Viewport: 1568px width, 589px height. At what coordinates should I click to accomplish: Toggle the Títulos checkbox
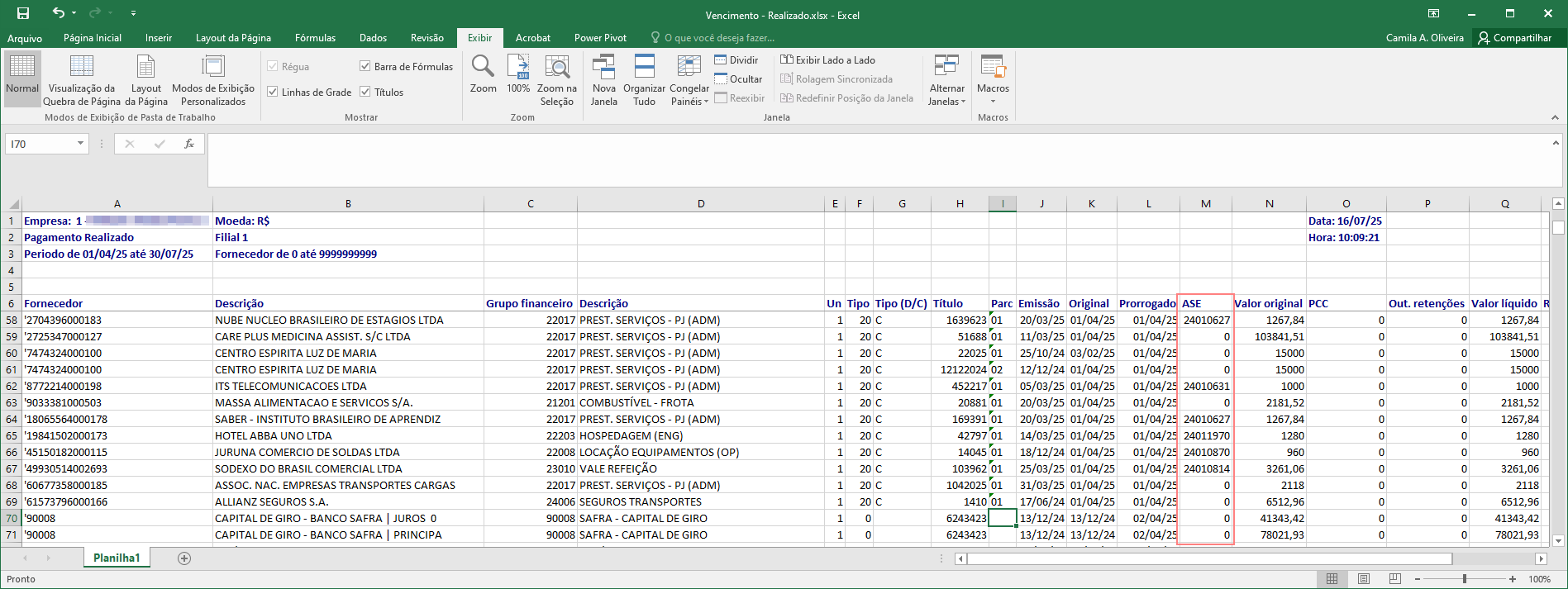(365, 92)
